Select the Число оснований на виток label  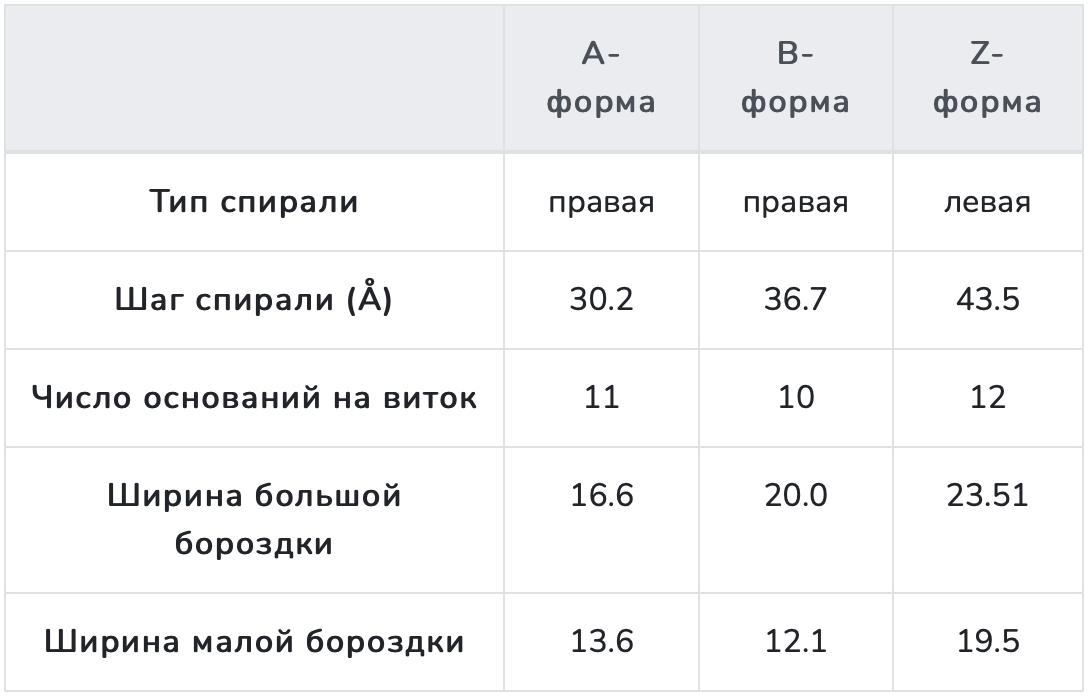(x=254, y=398)
